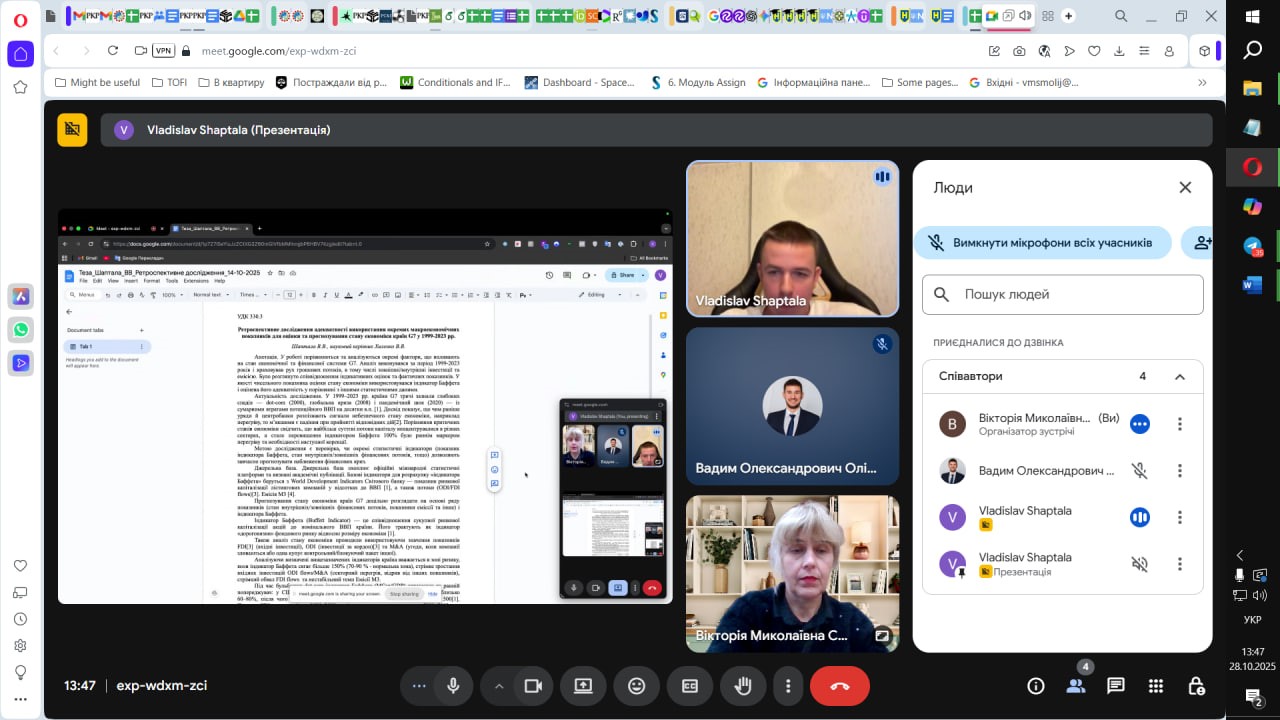Open '6. Модуль Assign' bookmark
Image resolution: width=1280 pixels, height=720 pixels.
click(x=698, y=82)
